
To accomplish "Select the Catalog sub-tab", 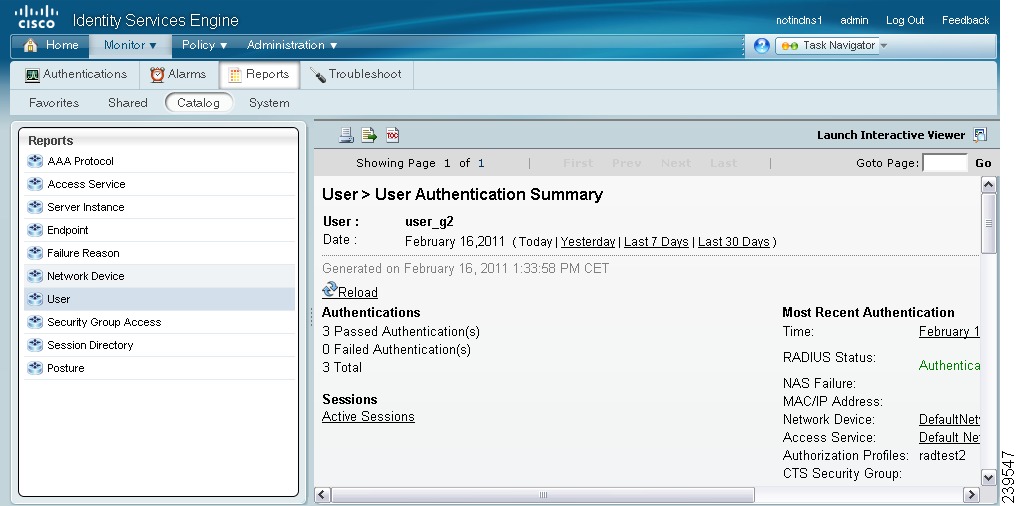I will coord(198,103).
